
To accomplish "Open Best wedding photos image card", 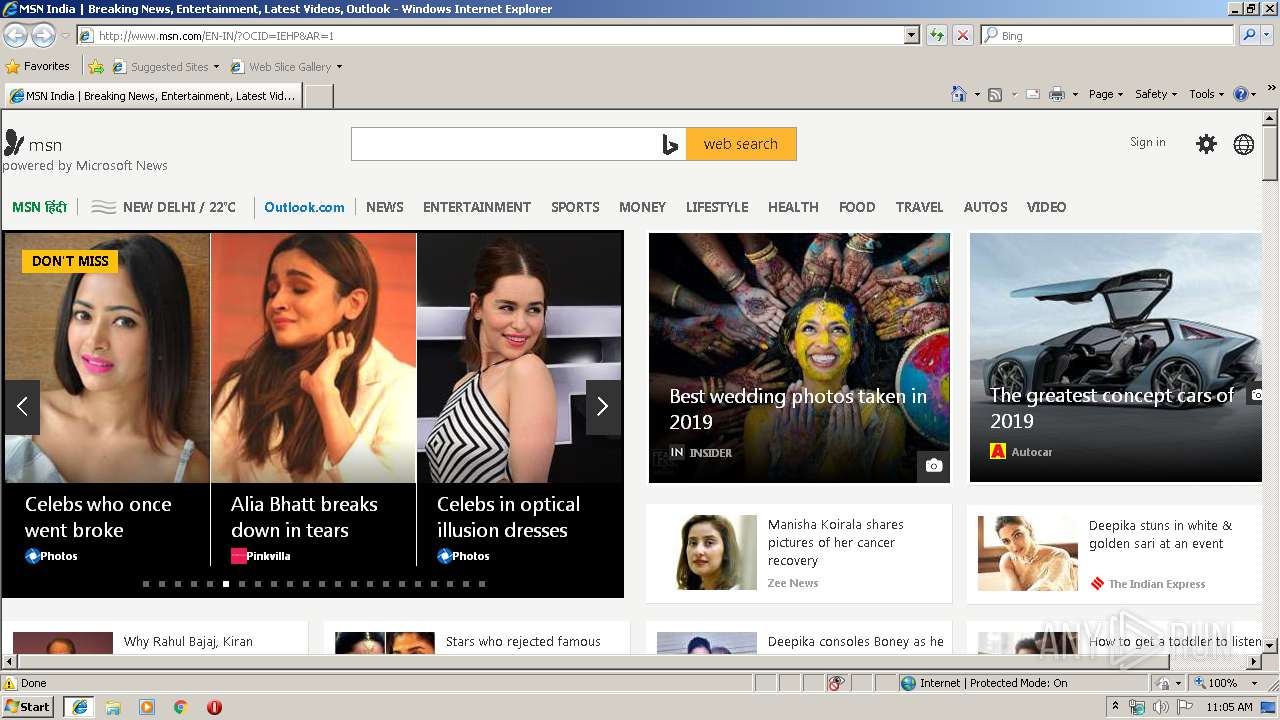I will tap(799, 357).
